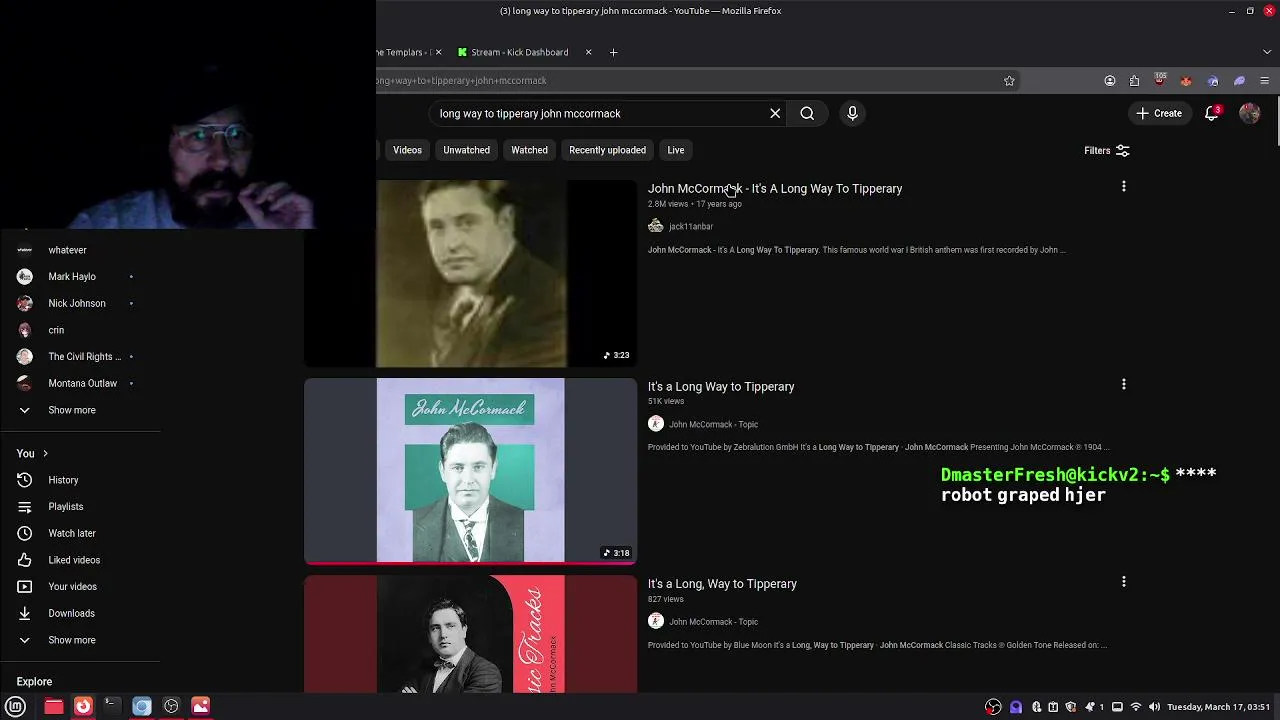The height and width of the screenshot is (720, 1280).
Task: Open the YouTube search Filters
Action: click(1107, 150)
